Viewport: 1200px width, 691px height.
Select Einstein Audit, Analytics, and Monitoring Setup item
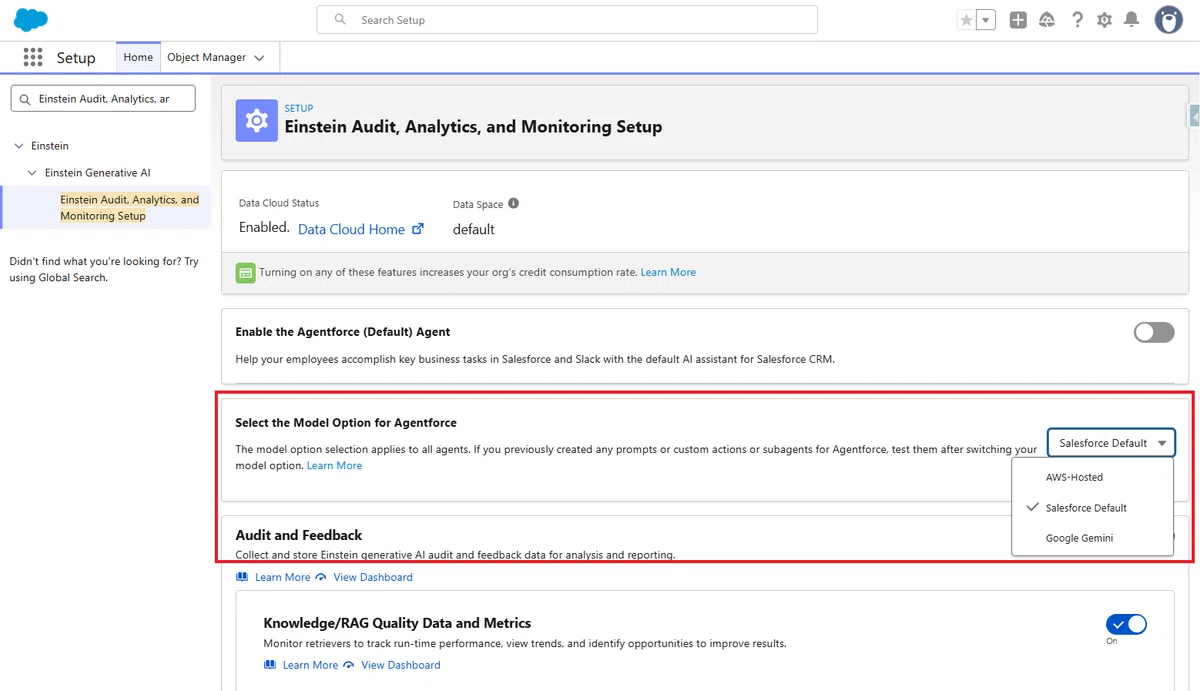pos(130,207)
